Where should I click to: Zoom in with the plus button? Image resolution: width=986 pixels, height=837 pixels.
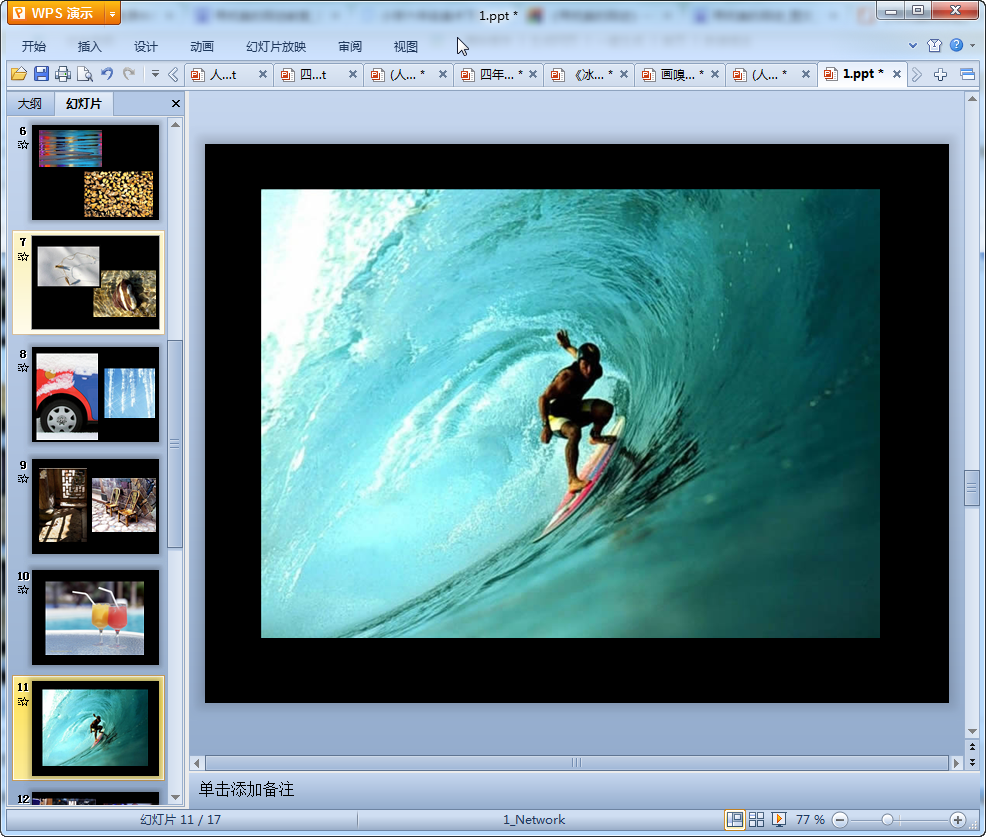(x=958, y=820)
